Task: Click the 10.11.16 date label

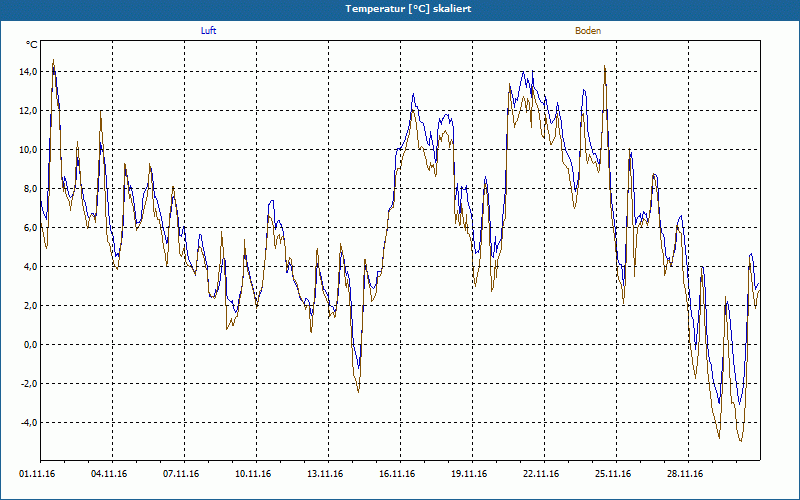Action: 253,474
